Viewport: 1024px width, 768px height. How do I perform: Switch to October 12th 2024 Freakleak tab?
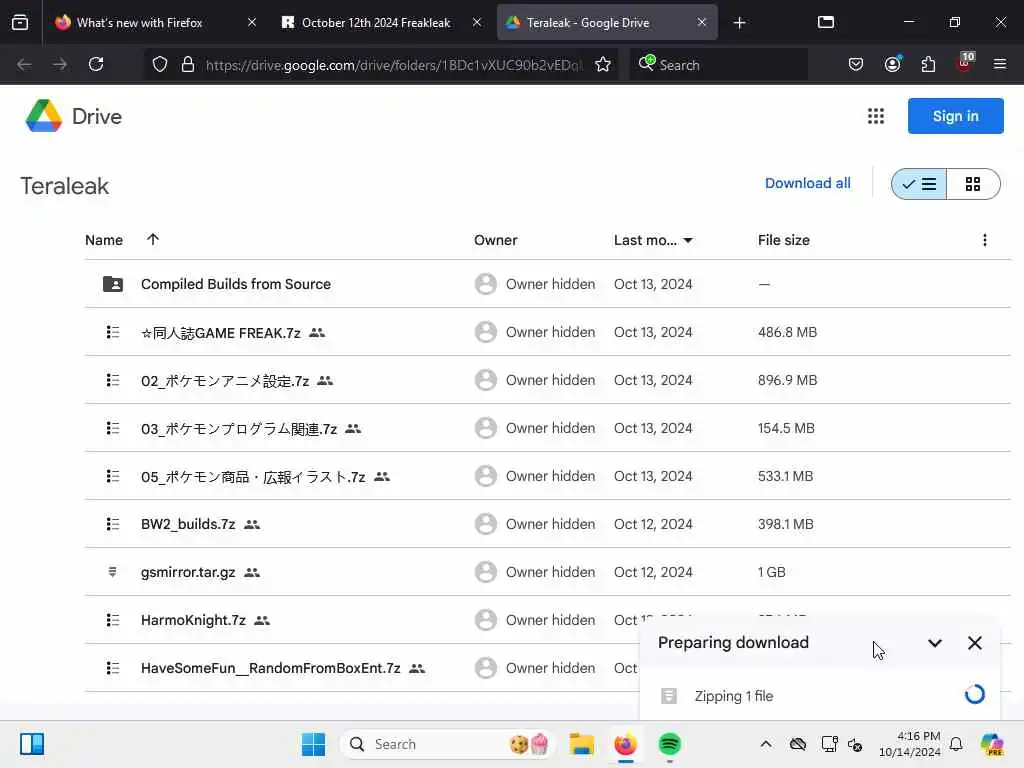376,23
